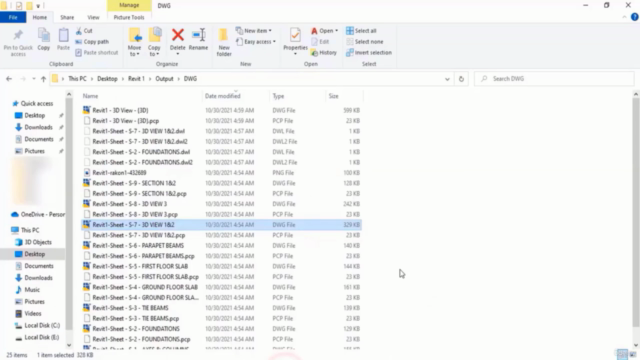Click Paste shortcut option

tap(97, 53)
